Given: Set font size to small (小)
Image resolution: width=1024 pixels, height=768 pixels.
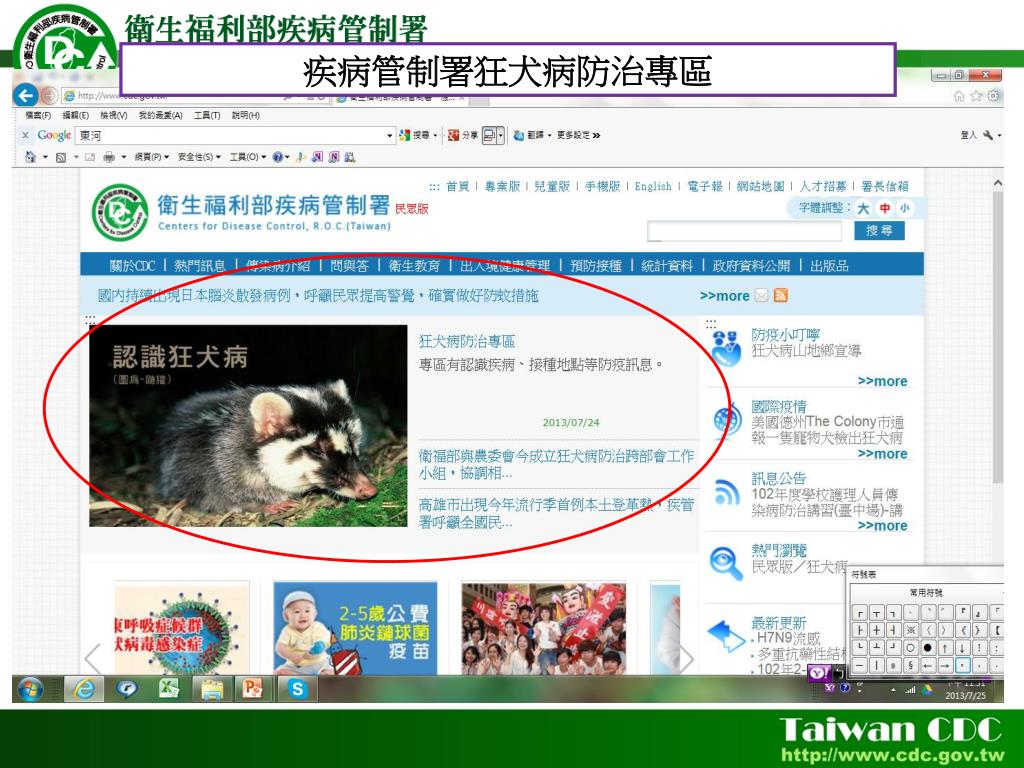Looking at the screenshot, I should click(904, 208).
